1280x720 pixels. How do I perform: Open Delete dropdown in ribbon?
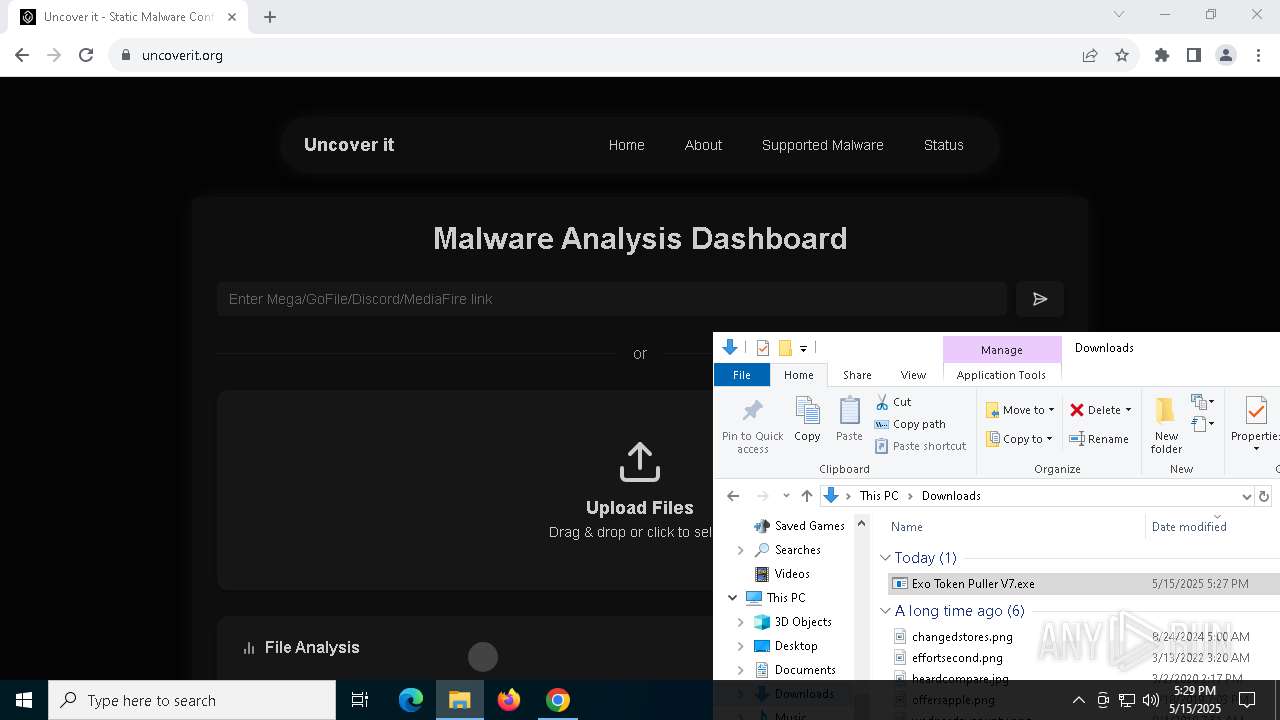(1128, 410)
